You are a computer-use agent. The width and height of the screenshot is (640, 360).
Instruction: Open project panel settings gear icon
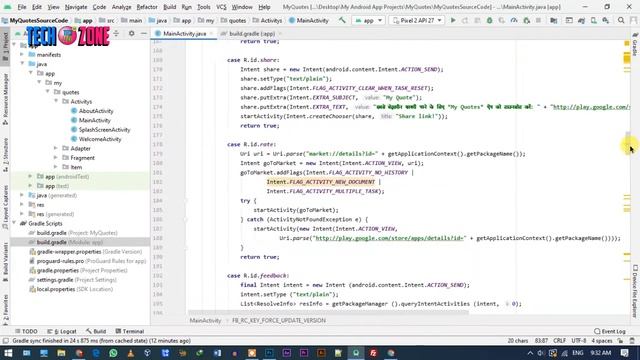(131, 33)
